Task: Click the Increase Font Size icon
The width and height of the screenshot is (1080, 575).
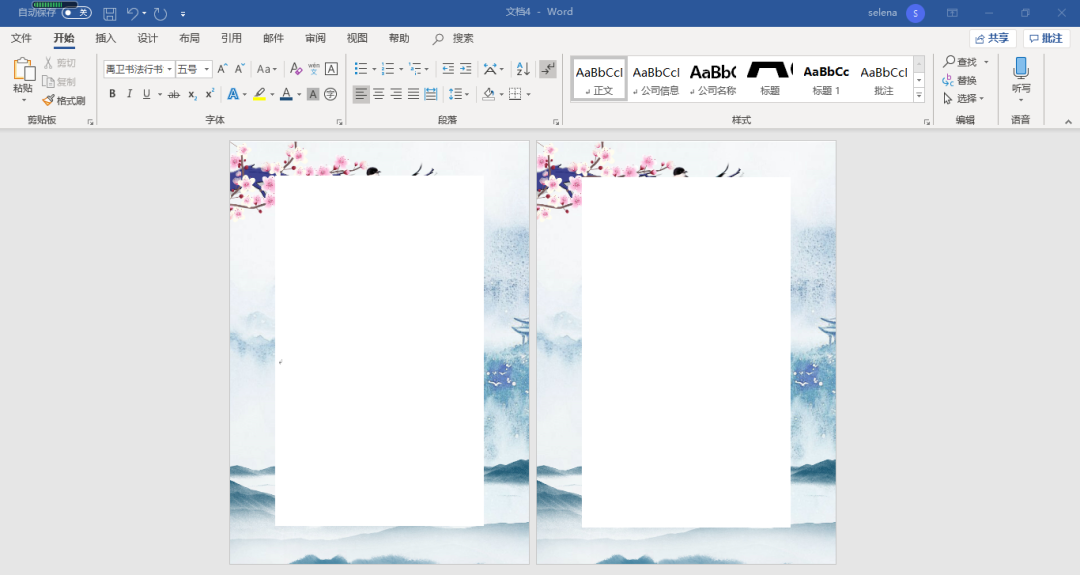Action: 222,69
